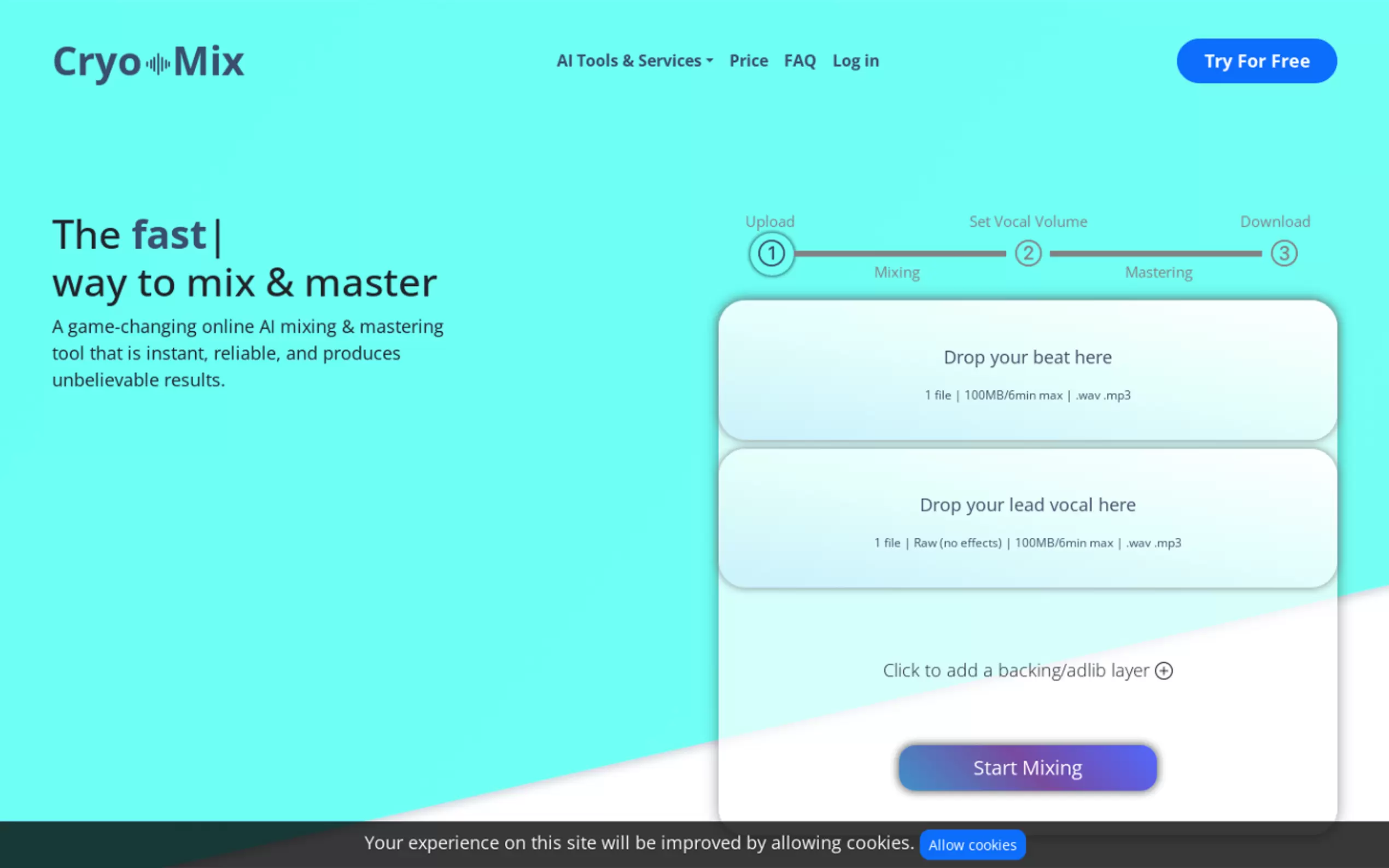Click the Mastering progress bar segment
The image size is (1389, 868).
[x=1155, y=254]
